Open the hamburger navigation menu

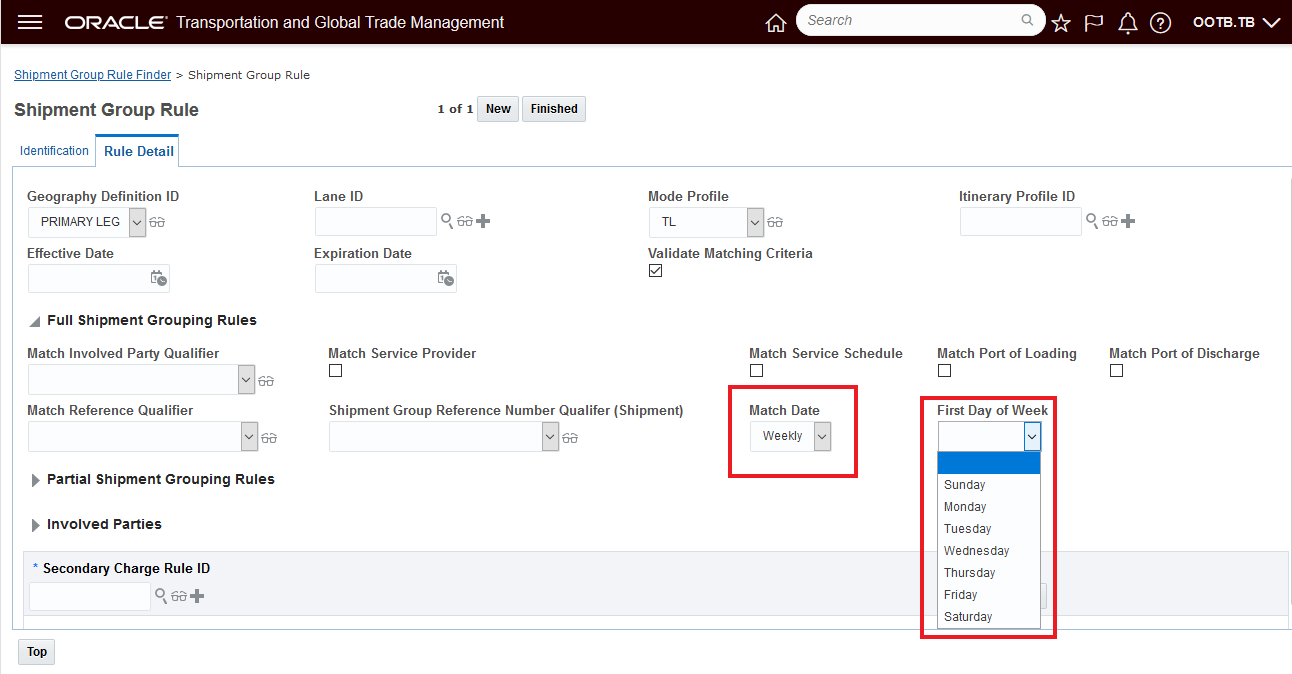point(31,22)
